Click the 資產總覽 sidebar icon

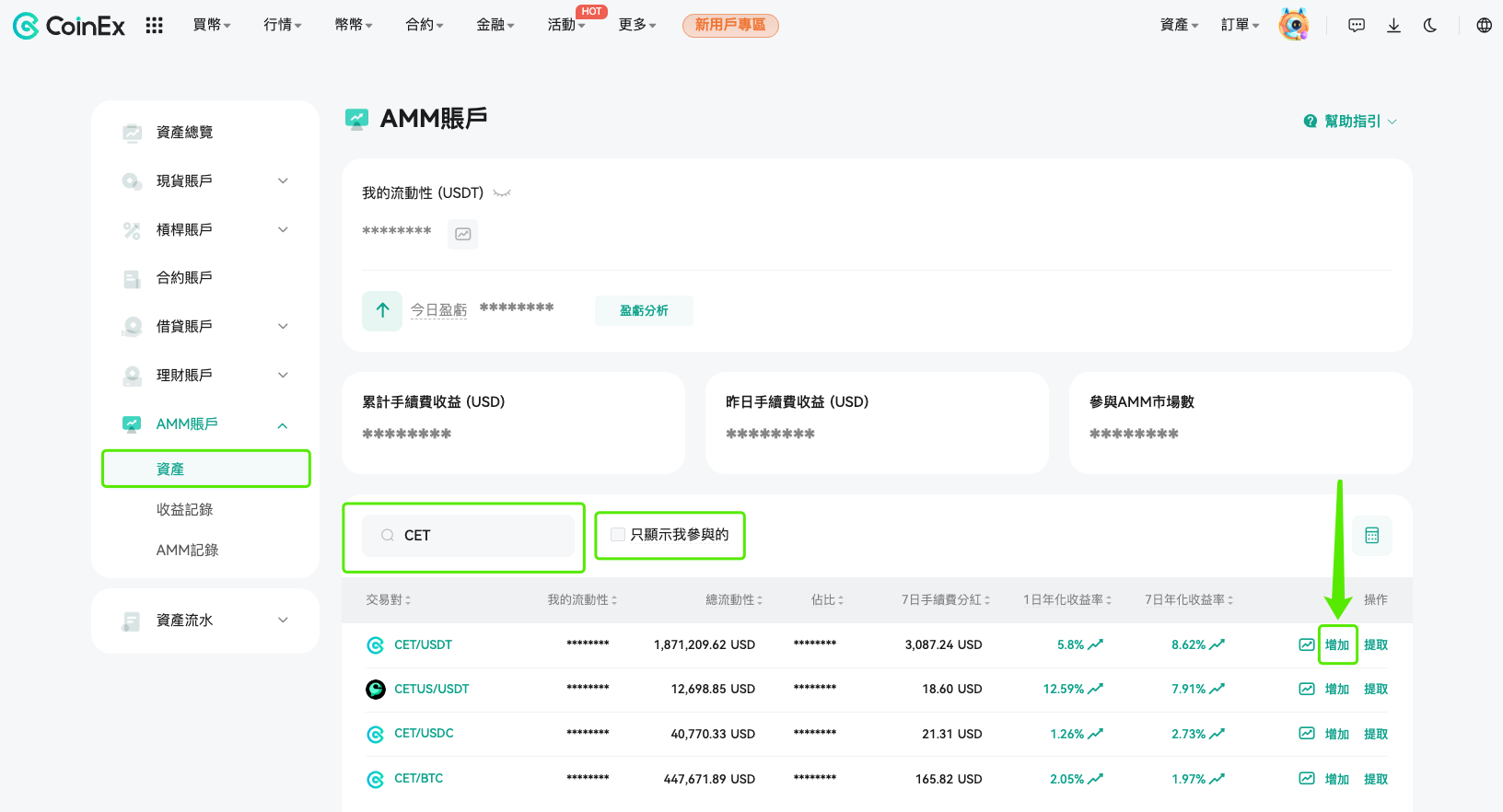133,133
